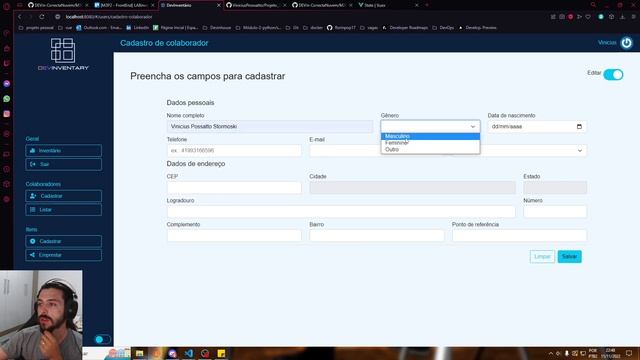640x360 pixels.
Task: Click the red shield ad-blocker icon
Action: coord(570,17)
